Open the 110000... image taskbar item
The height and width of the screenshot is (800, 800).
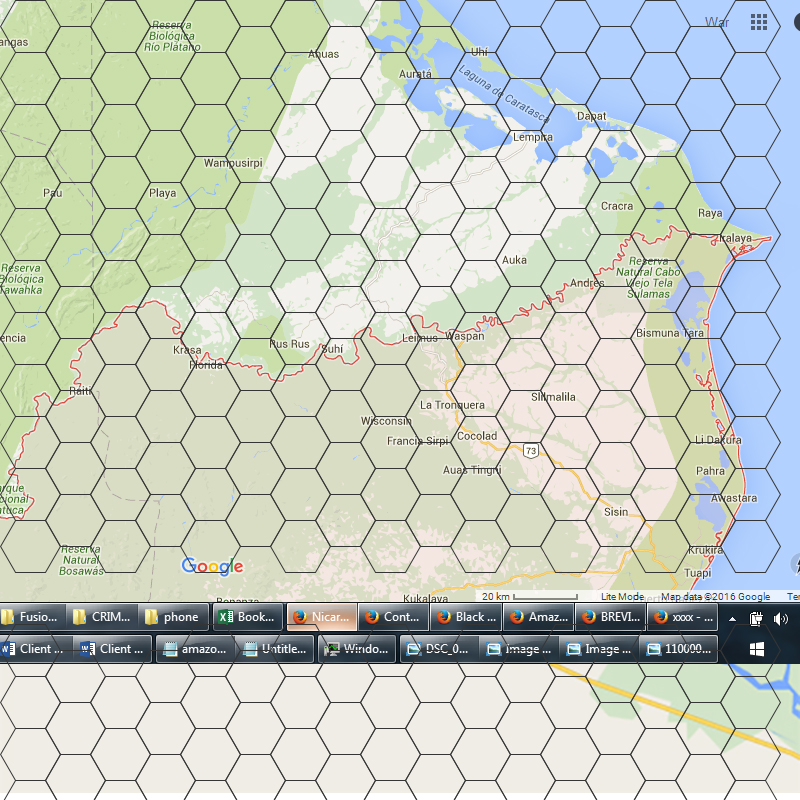point(679,649)
